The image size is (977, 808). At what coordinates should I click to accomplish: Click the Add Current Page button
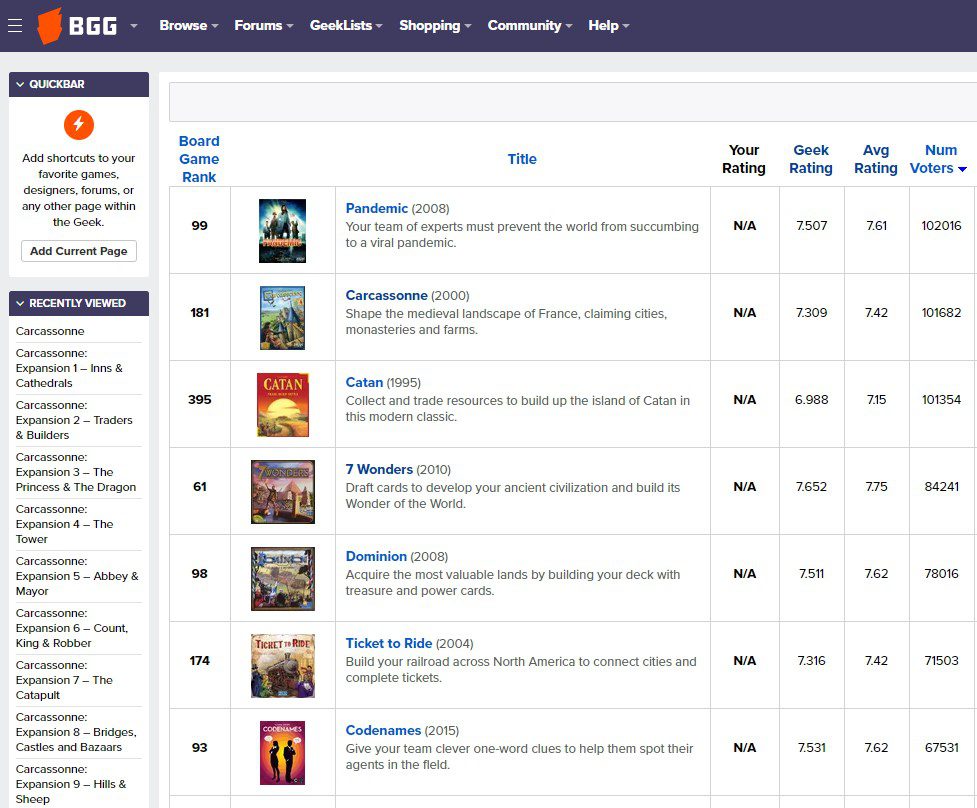[79, 251]
